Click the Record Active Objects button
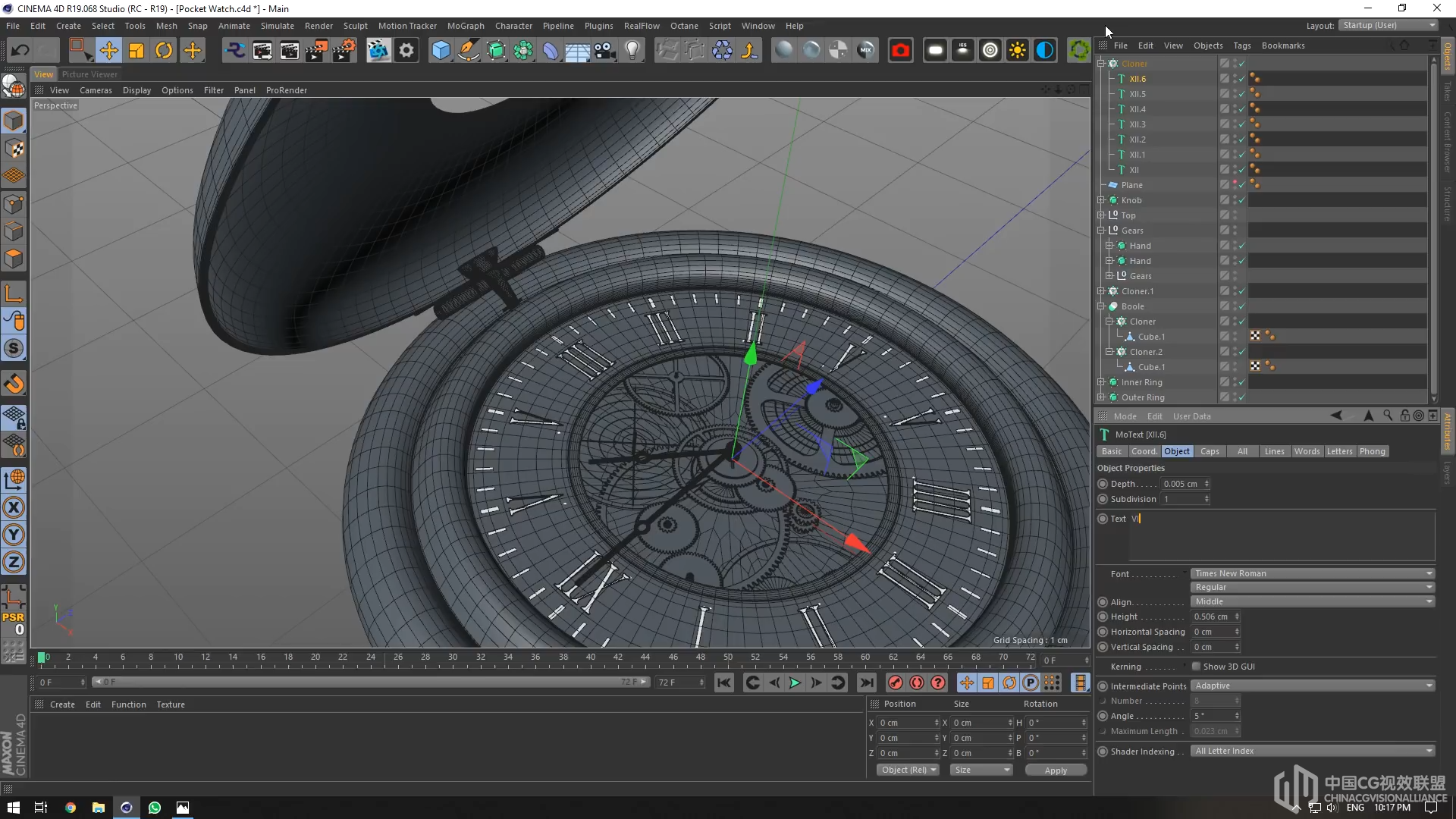This screenshot has width=1456, height=819. 896,682
